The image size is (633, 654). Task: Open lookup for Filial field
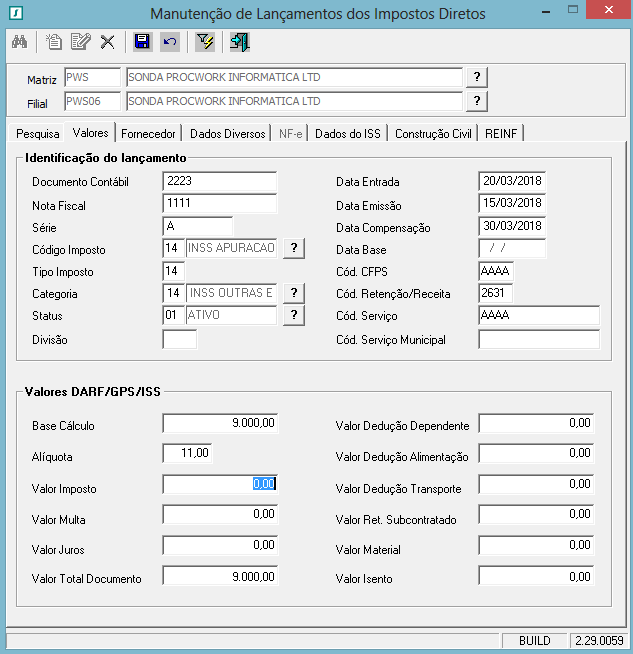[x=477, y=101]
